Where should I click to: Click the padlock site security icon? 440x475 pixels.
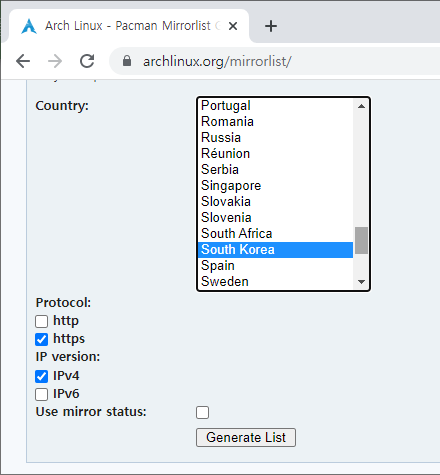(x=127, y=61)
